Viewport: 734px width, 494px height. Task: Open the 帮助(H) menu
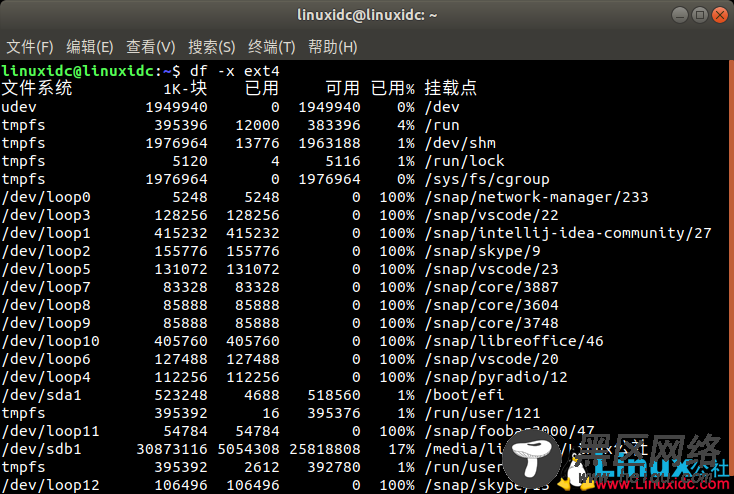coord(332,47)
